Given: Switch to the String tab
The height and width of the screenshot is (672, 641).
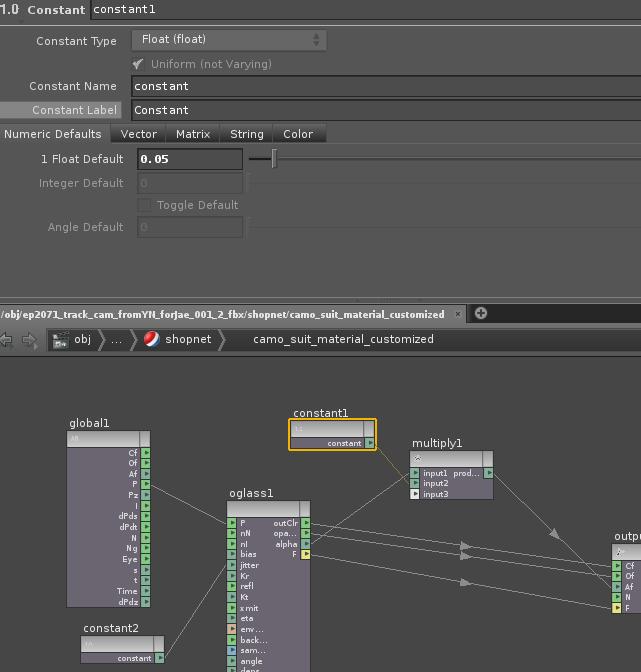Looking at the screenshot, I should coord(247,134).
